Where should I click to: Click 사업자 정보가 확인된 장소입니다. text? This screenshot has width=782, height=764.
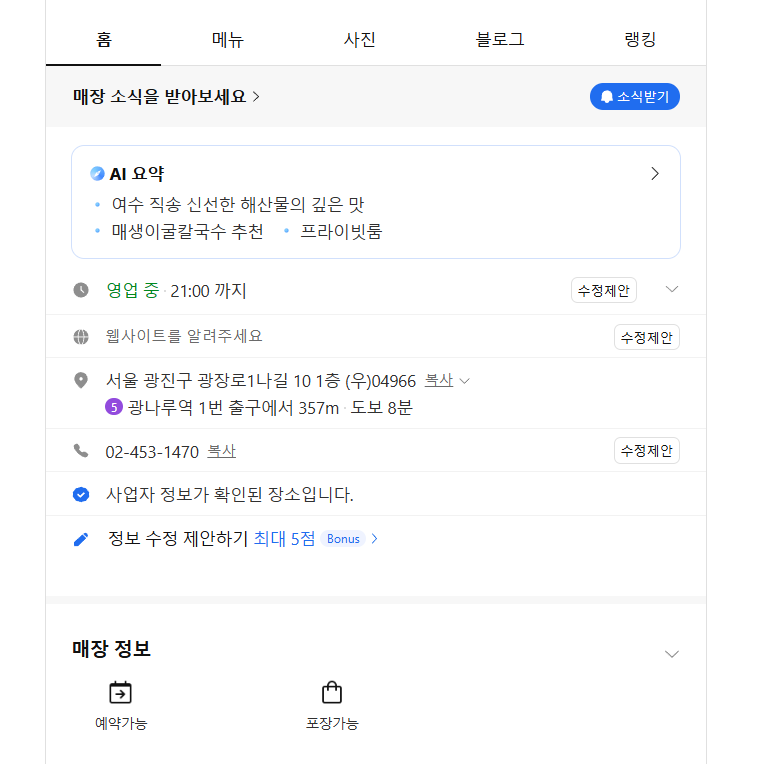[x=230, y=495]
